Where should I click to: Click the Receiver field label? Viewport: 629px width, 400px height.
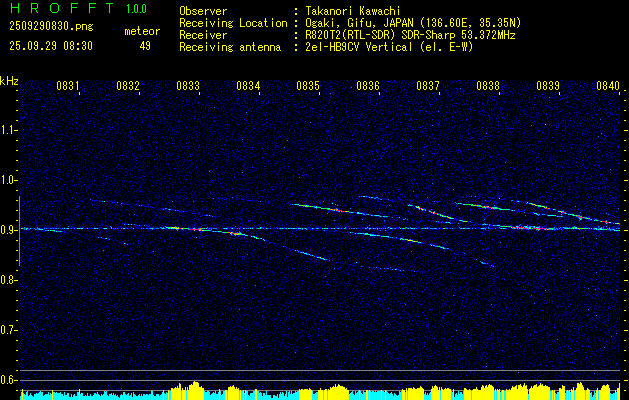pyautogui.click(x=203, y=35)
